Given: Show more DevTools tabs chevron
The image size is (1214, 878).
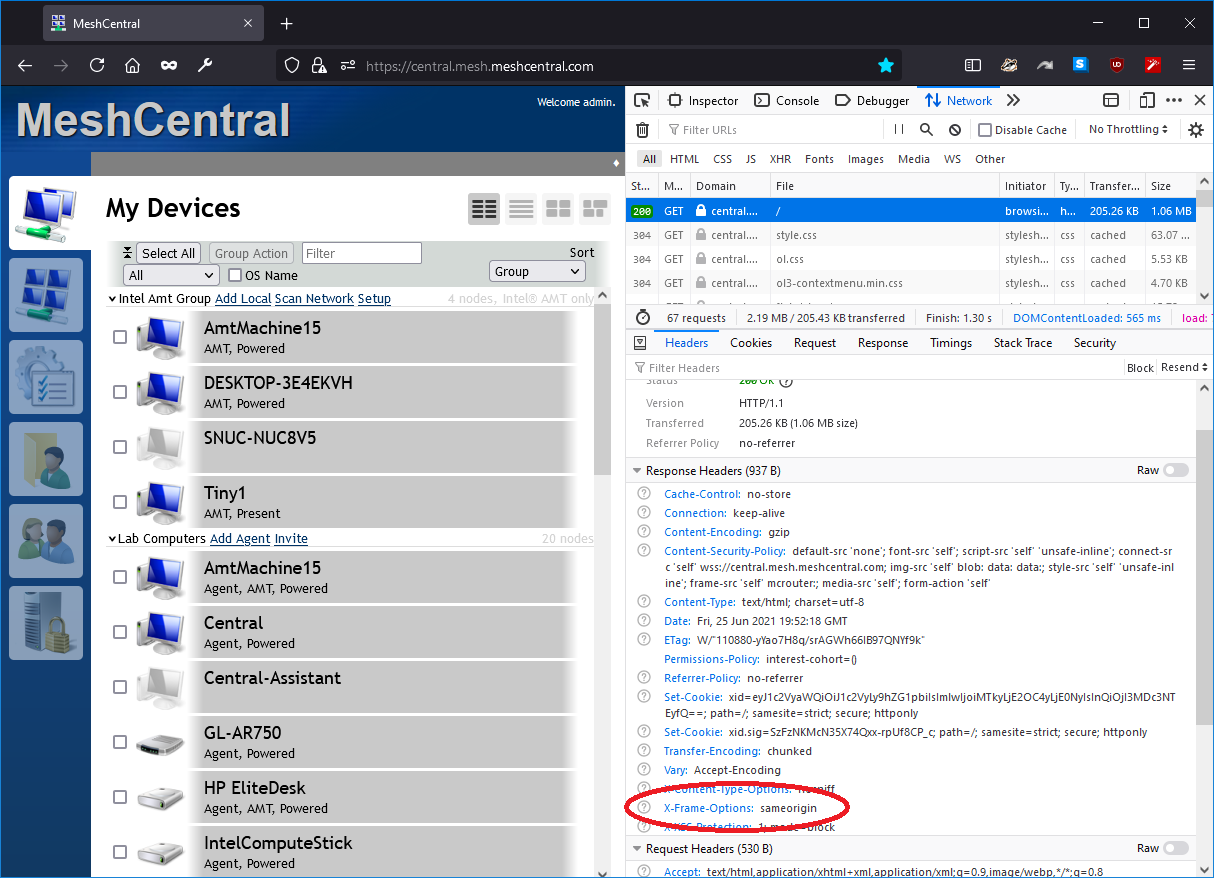Looking at the screenshot, I should click(1013, 100).
